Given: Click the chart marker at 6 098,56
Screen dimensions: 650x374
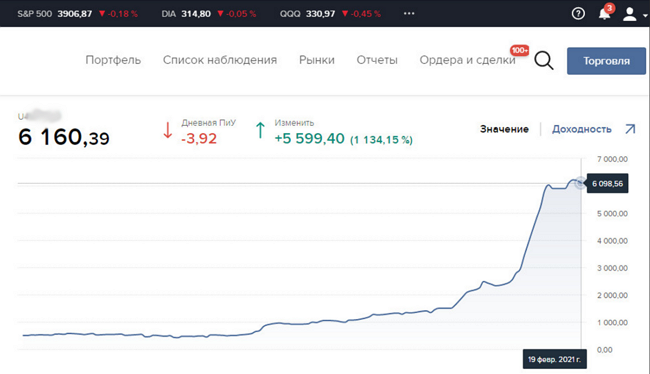Looking at the screenshot, I should [580, 183].
